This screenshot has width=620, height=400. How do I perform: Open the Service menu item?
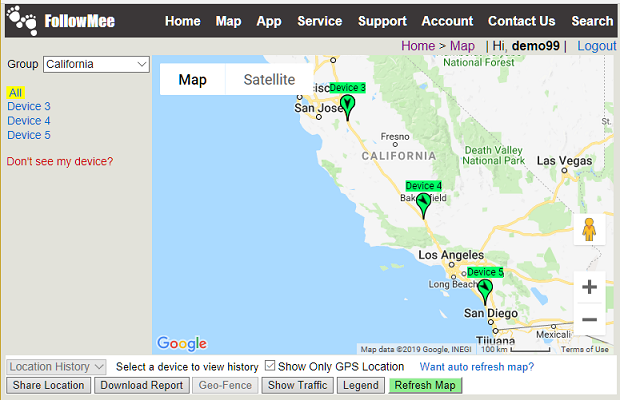[x=319, y=21]
